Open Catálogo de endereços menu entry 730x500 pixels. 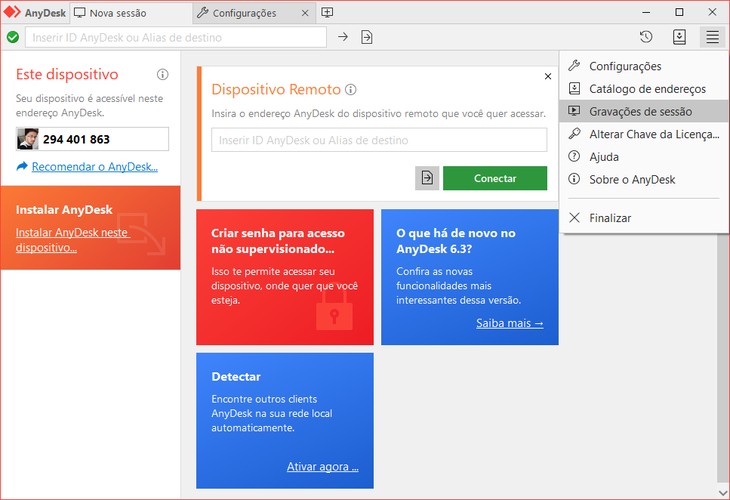click(647, 89)
